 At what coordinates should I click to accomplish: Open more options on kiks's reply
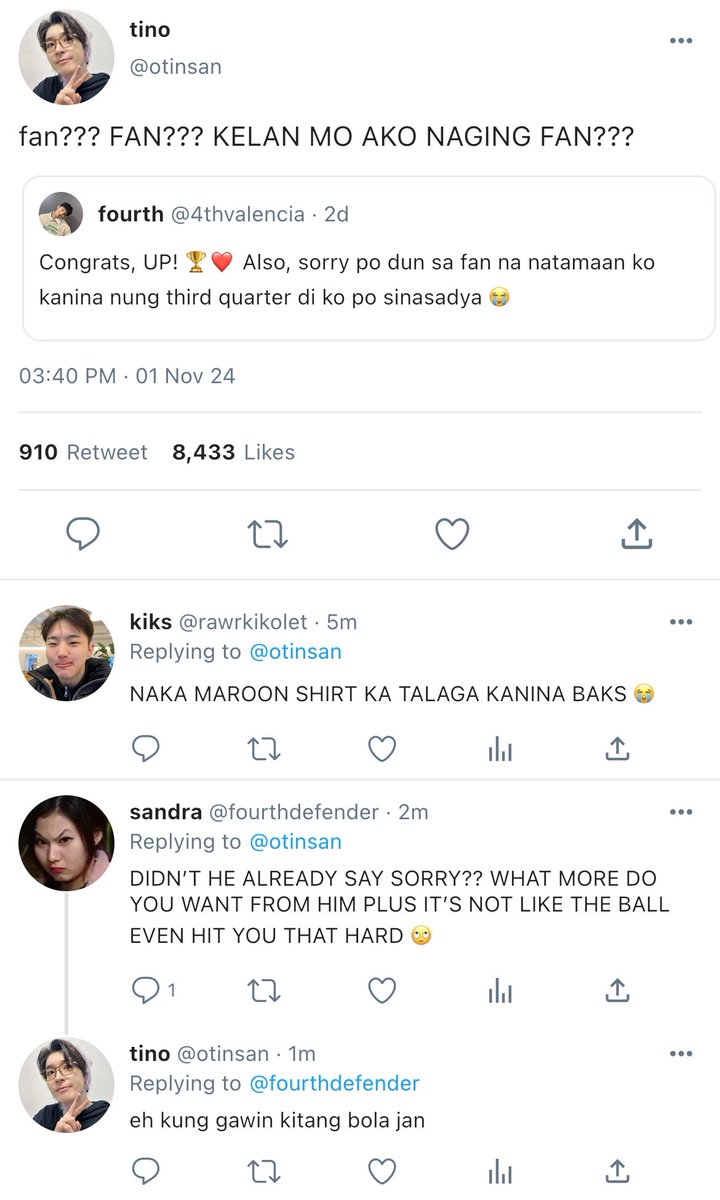[x=681, y=622]
